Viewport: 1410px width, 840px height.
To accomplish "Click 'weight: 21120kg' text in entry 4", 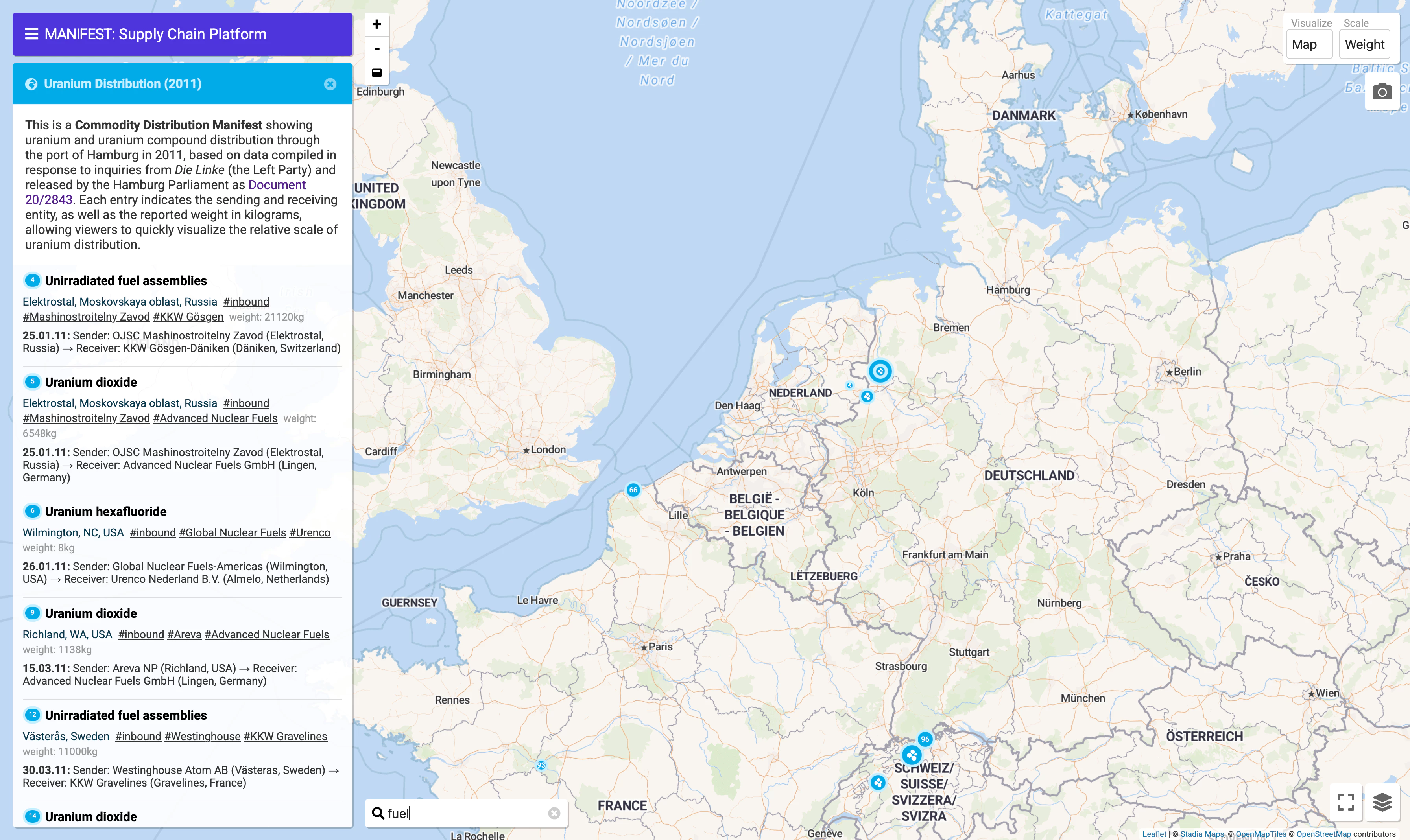I will pos(267,317).
